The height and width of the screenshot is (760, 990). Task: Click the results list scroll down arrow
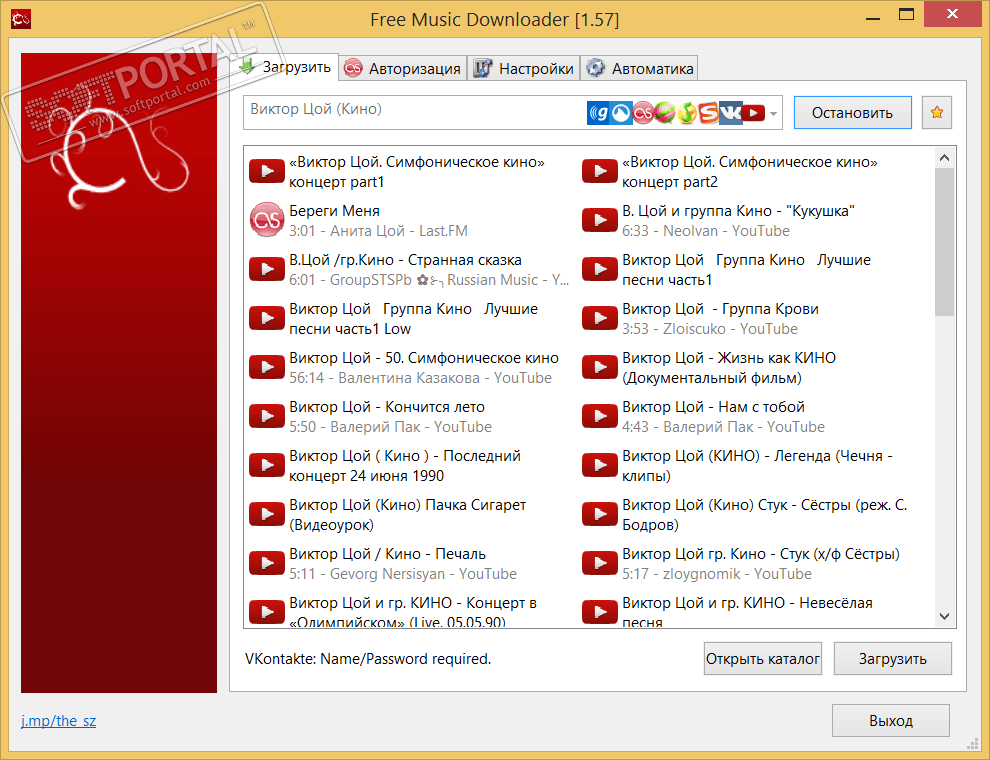coord(945,616)
